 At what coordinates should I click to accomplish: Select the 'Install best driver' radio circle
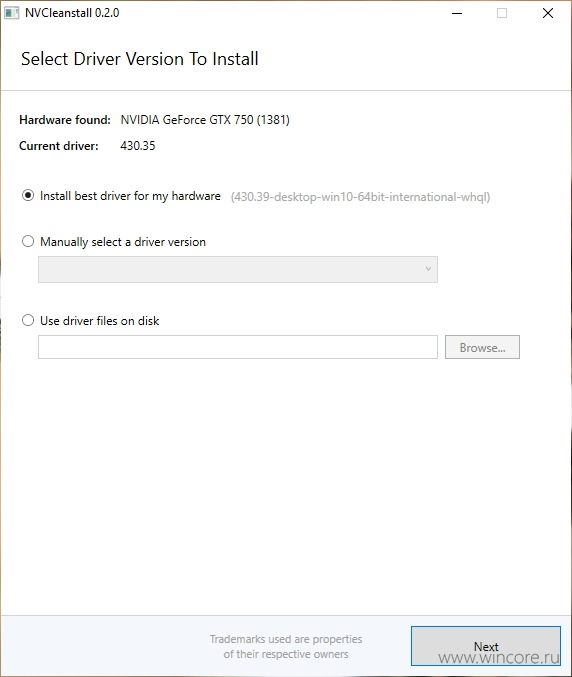tap(28, 196)
